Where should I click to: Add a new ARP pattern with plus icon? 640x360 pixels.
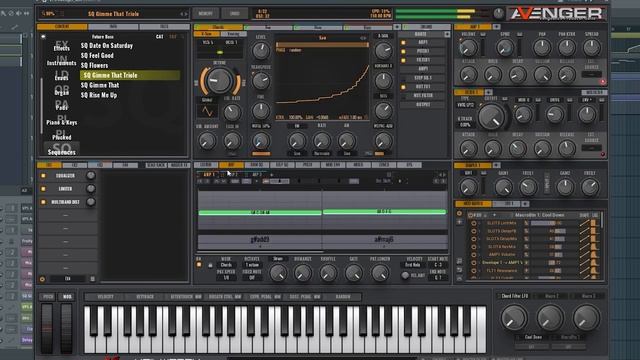point(272,175)
